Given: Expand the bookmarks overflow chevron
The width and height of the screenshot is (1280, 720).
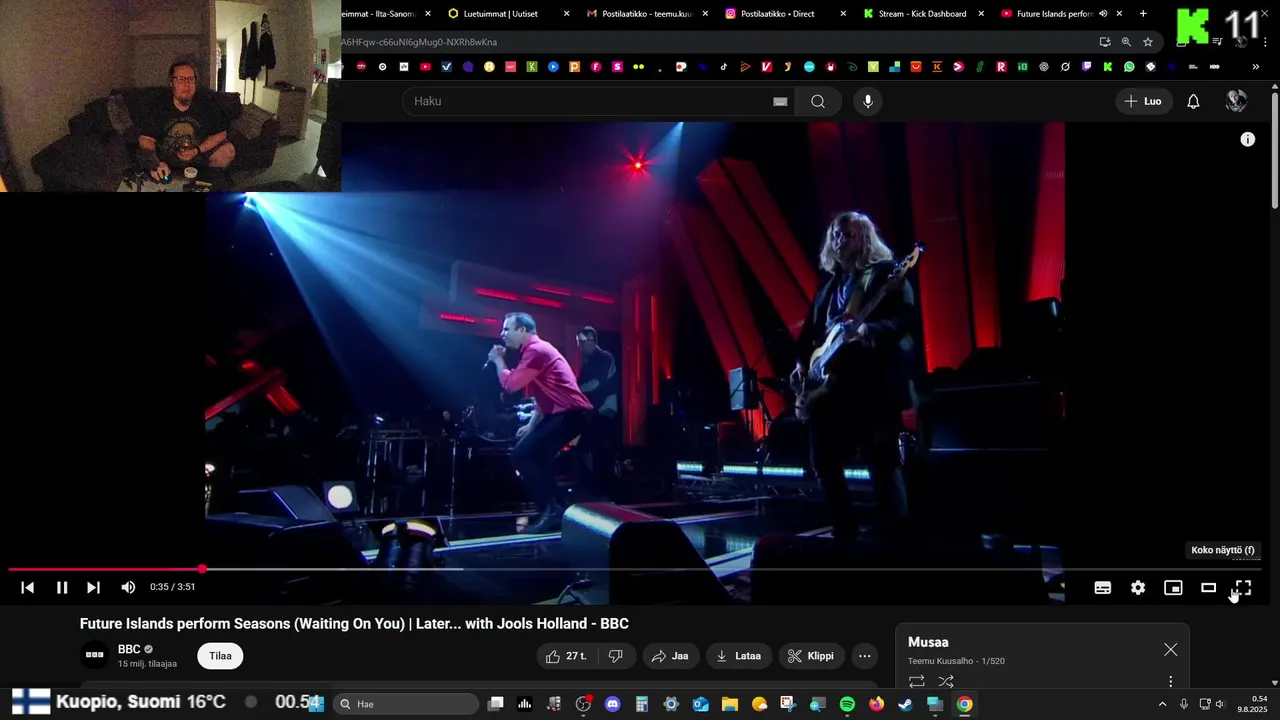Looking at the screenshot, I should (x=1256, y=67).
